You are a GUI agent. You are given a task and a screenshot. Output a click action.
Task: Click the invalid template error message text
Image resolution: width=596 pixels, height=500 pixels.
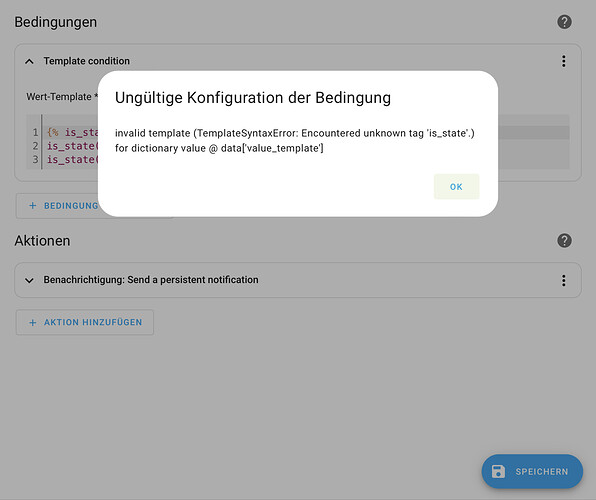295,141
